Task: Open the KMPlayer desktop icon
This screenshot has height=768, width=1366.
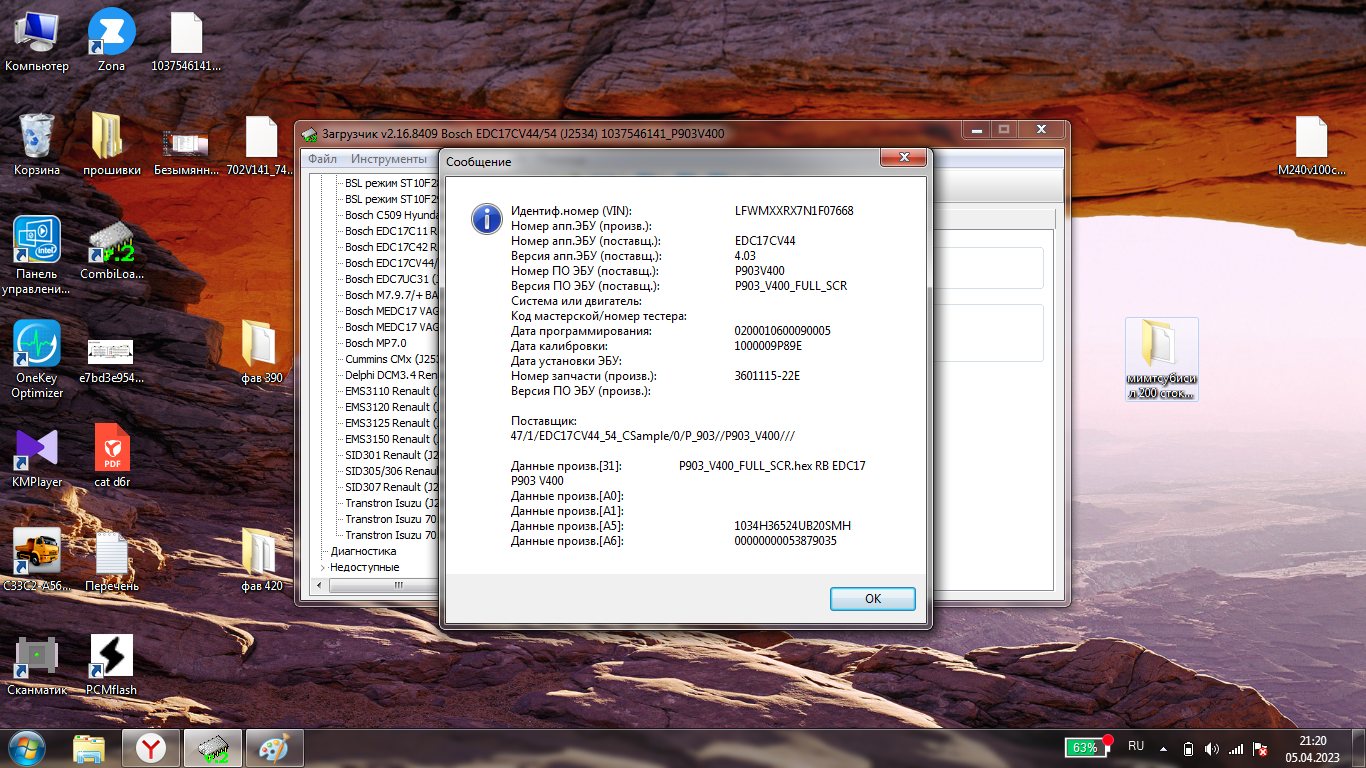Action: pos(38,456)
